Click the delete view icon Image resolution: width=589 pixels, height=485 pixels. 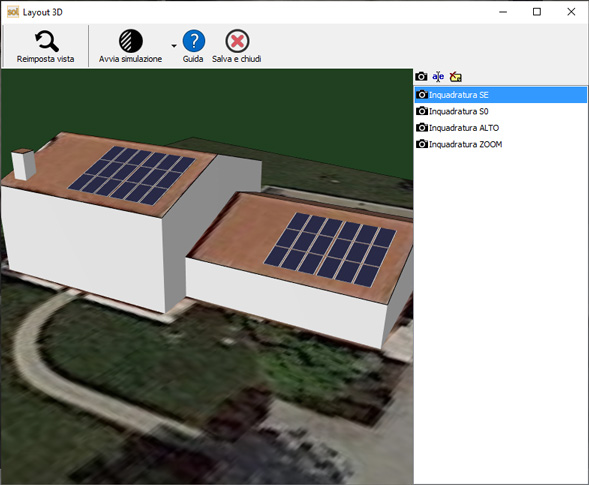[456, 77]
